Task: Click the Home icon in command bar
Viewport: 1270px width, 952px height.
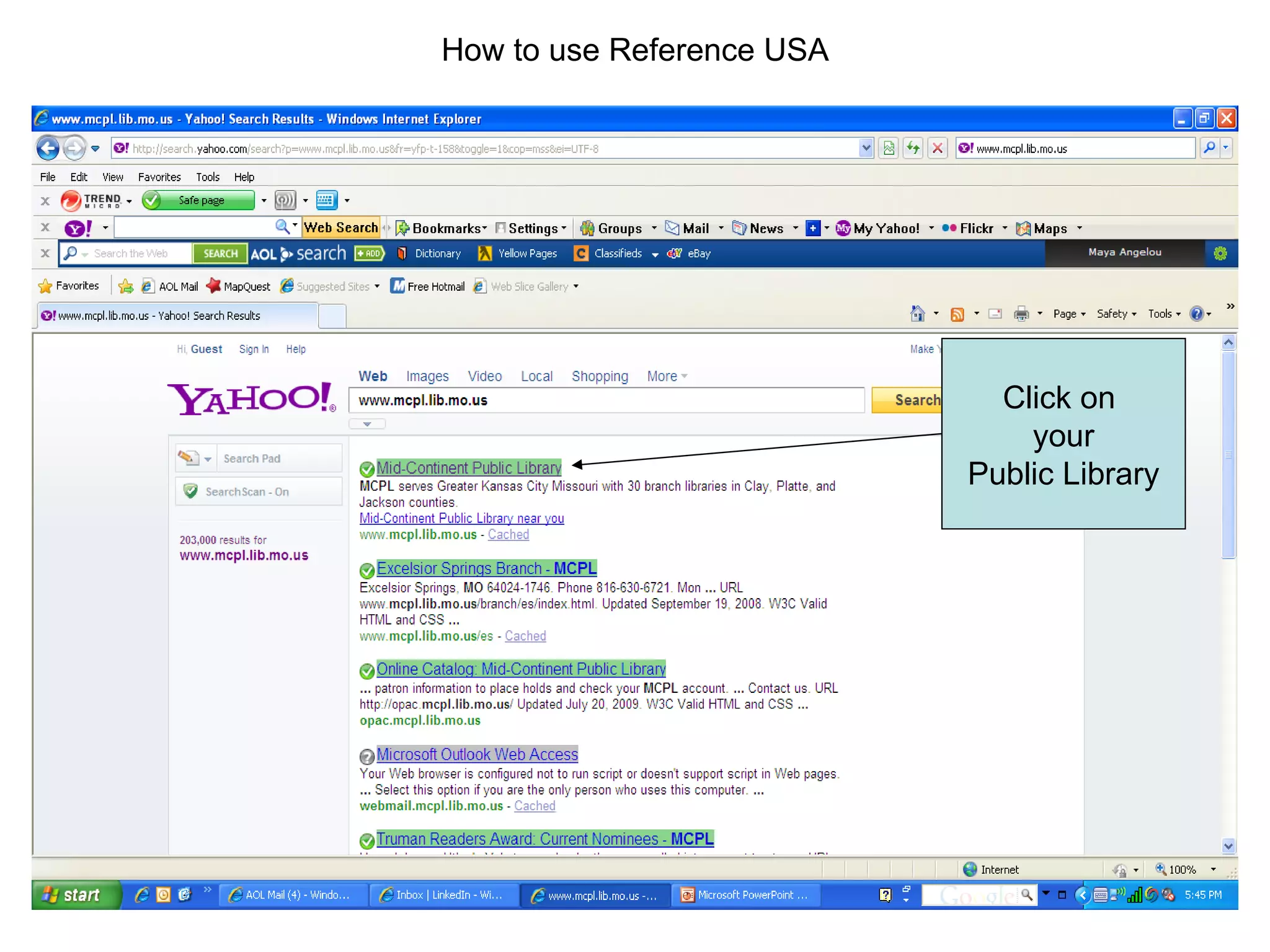Action: 918,314
